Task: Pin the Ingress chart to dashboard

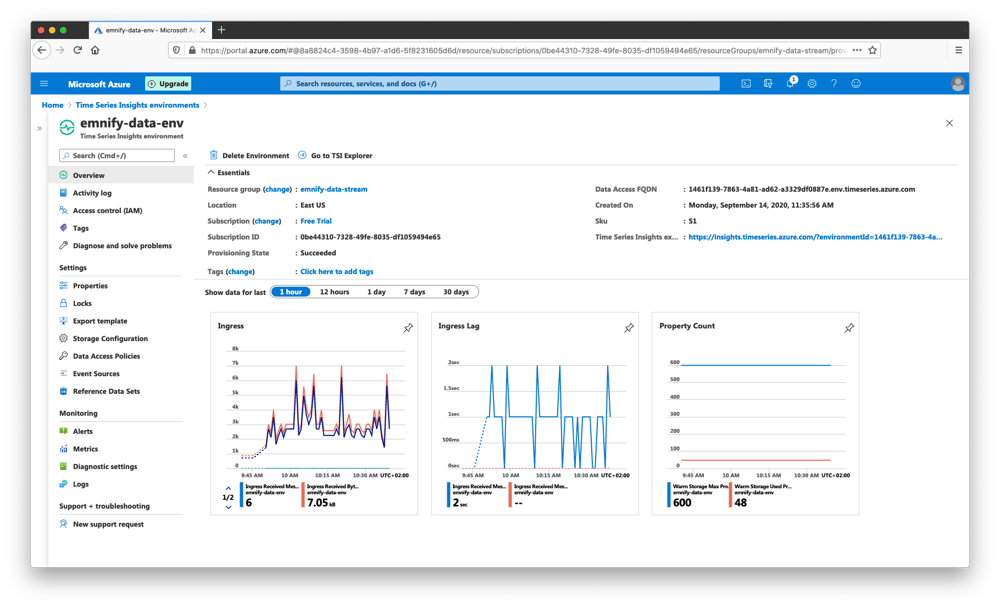Action: point(408,328)
